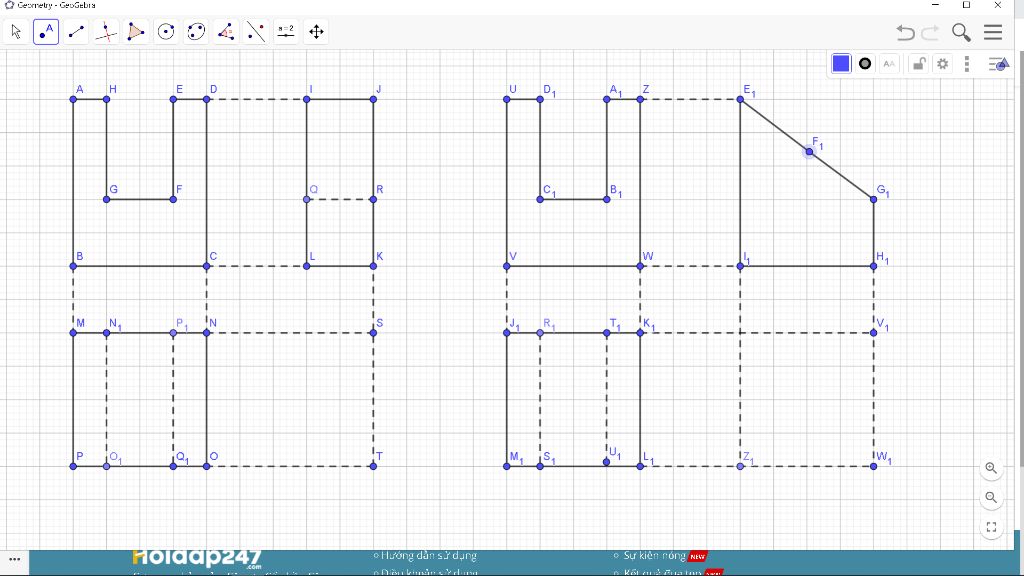Select the Move arrow tool

click(x=16, y=31)
